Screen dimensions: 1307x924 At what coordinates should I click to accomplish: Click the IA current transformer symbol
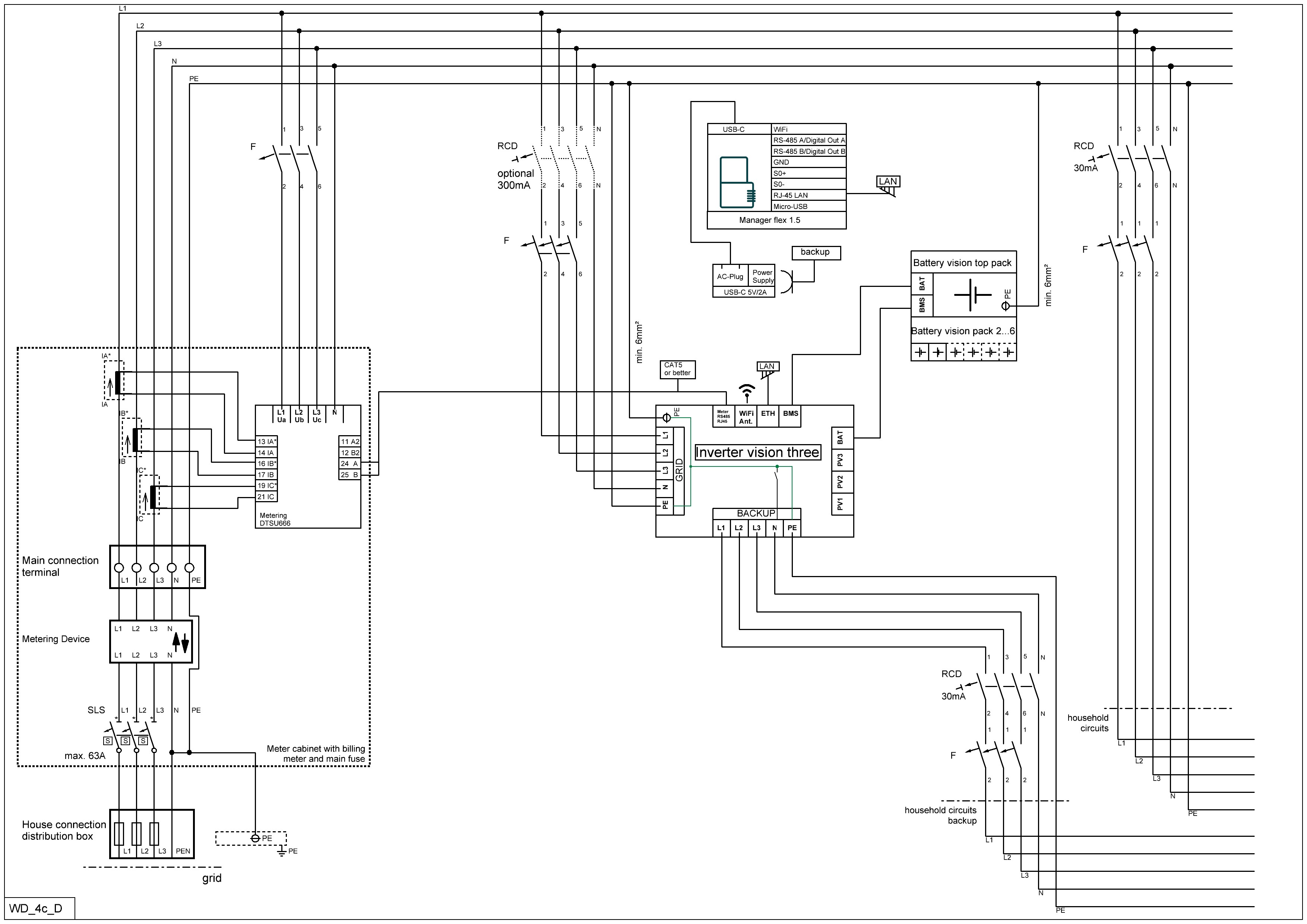pyautogui.click(x=117, y=382)
